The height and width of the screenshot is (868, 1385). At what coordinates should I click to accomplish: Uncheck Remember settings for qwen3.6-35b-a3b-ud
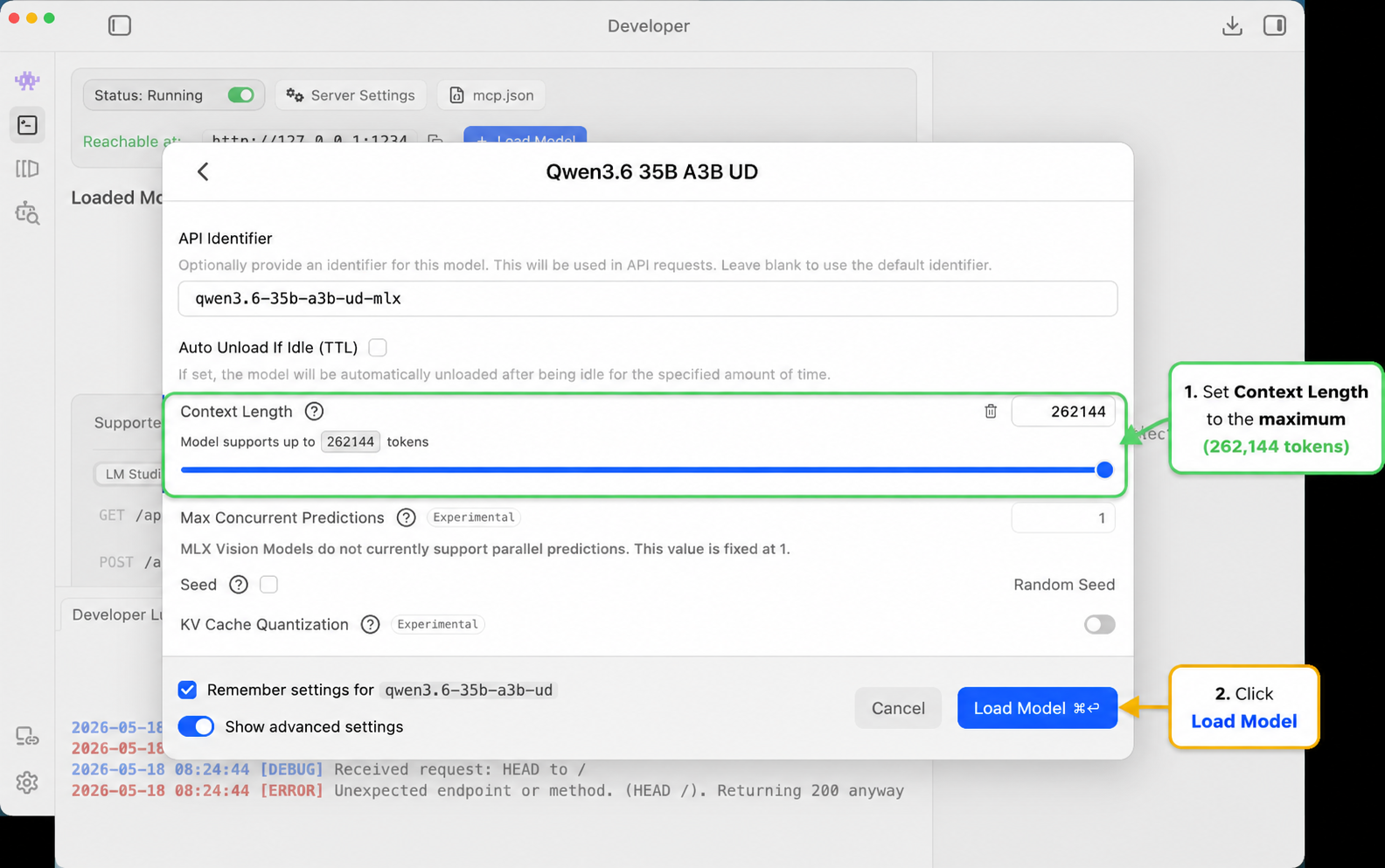(187, 690)
